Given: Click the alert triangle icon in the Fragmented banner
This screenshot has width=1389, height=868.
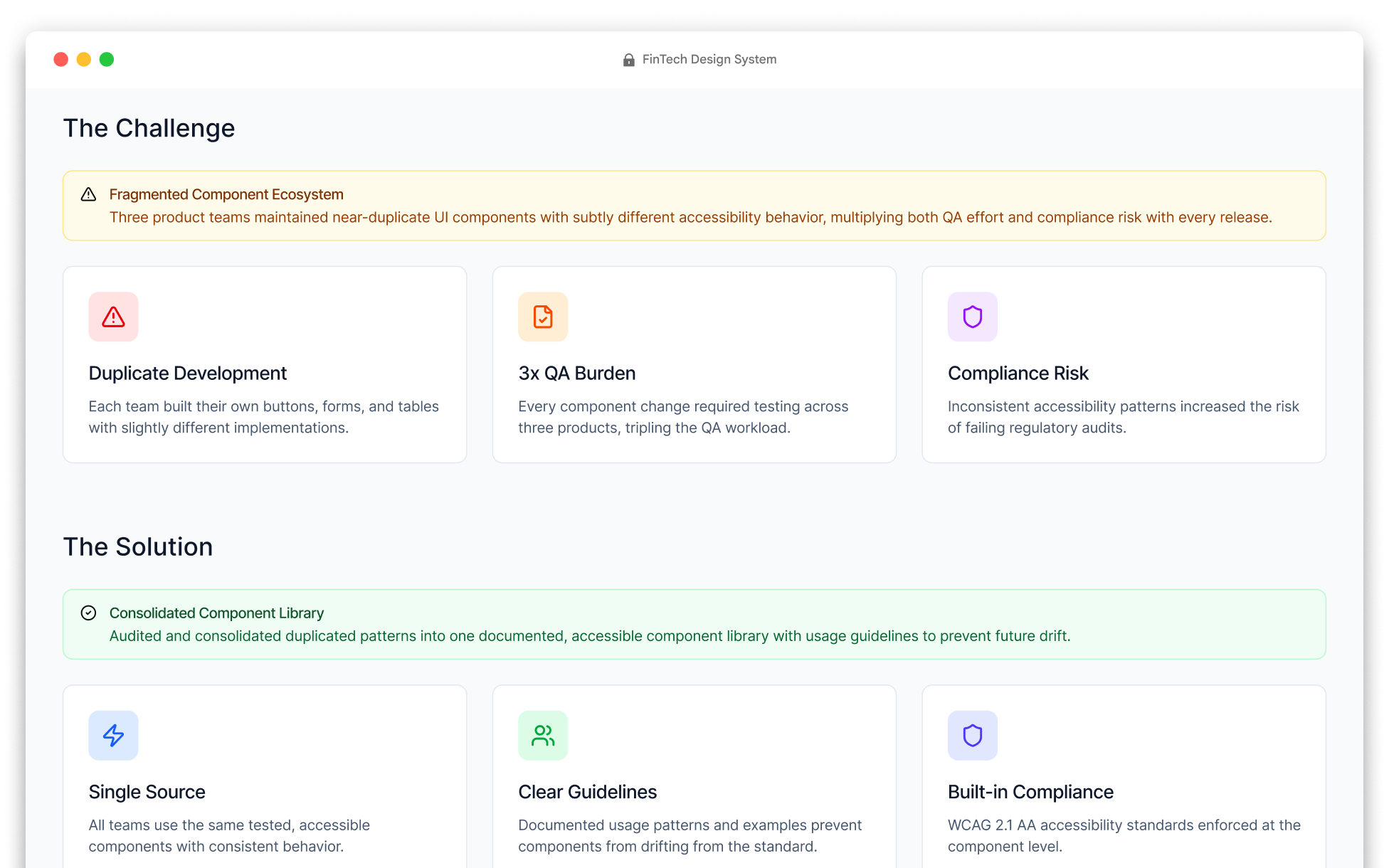Looking at the screenshot, I should tap(88, 194).
